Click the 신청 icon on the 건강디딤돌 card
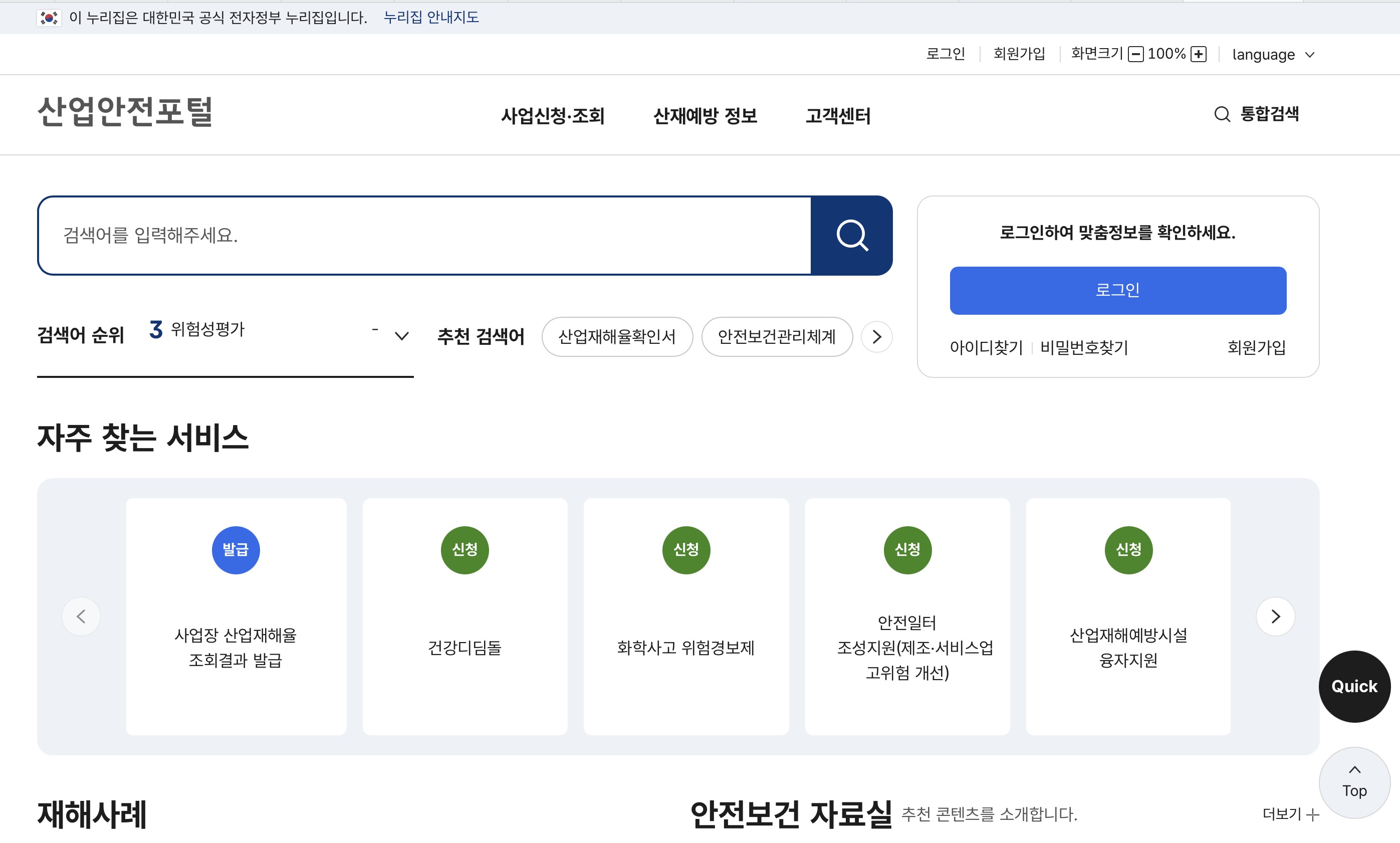Image resolution: width=1400 pixels, height=843 pixels. (464, 549)
